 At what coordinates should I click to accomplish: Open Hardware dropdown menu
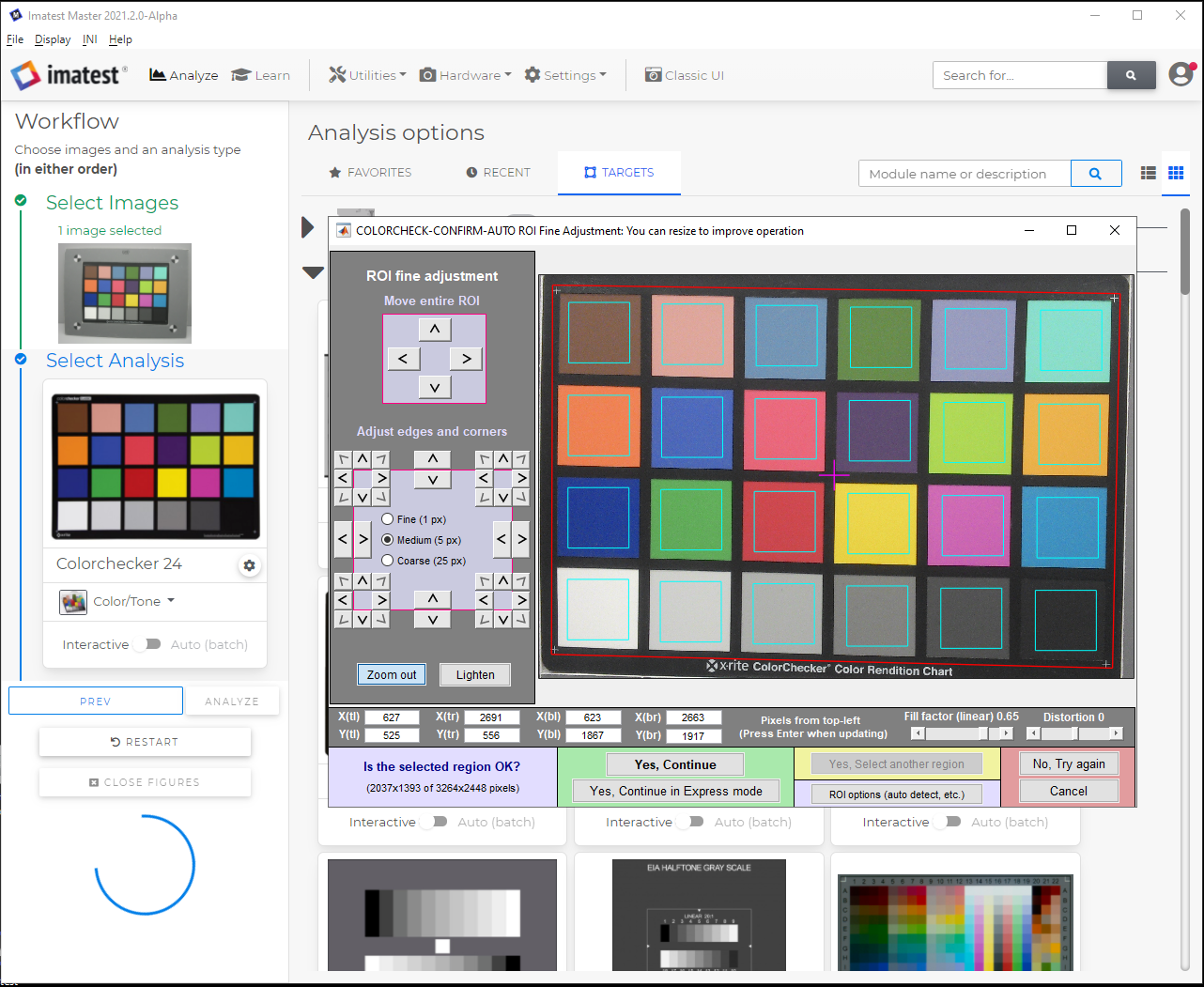[465, 75]
